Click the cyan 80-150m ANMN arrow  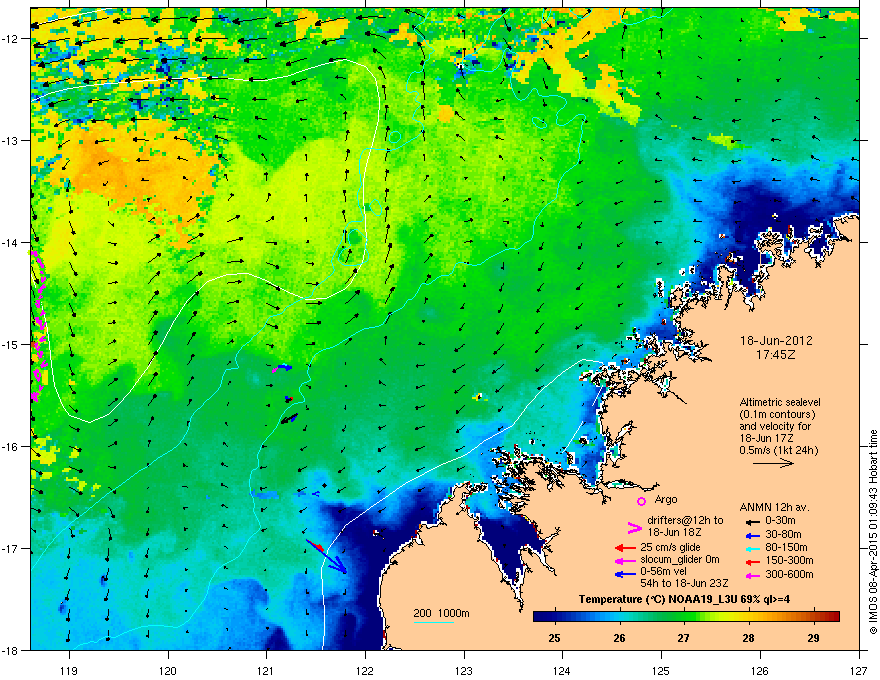tap(752, 549)
